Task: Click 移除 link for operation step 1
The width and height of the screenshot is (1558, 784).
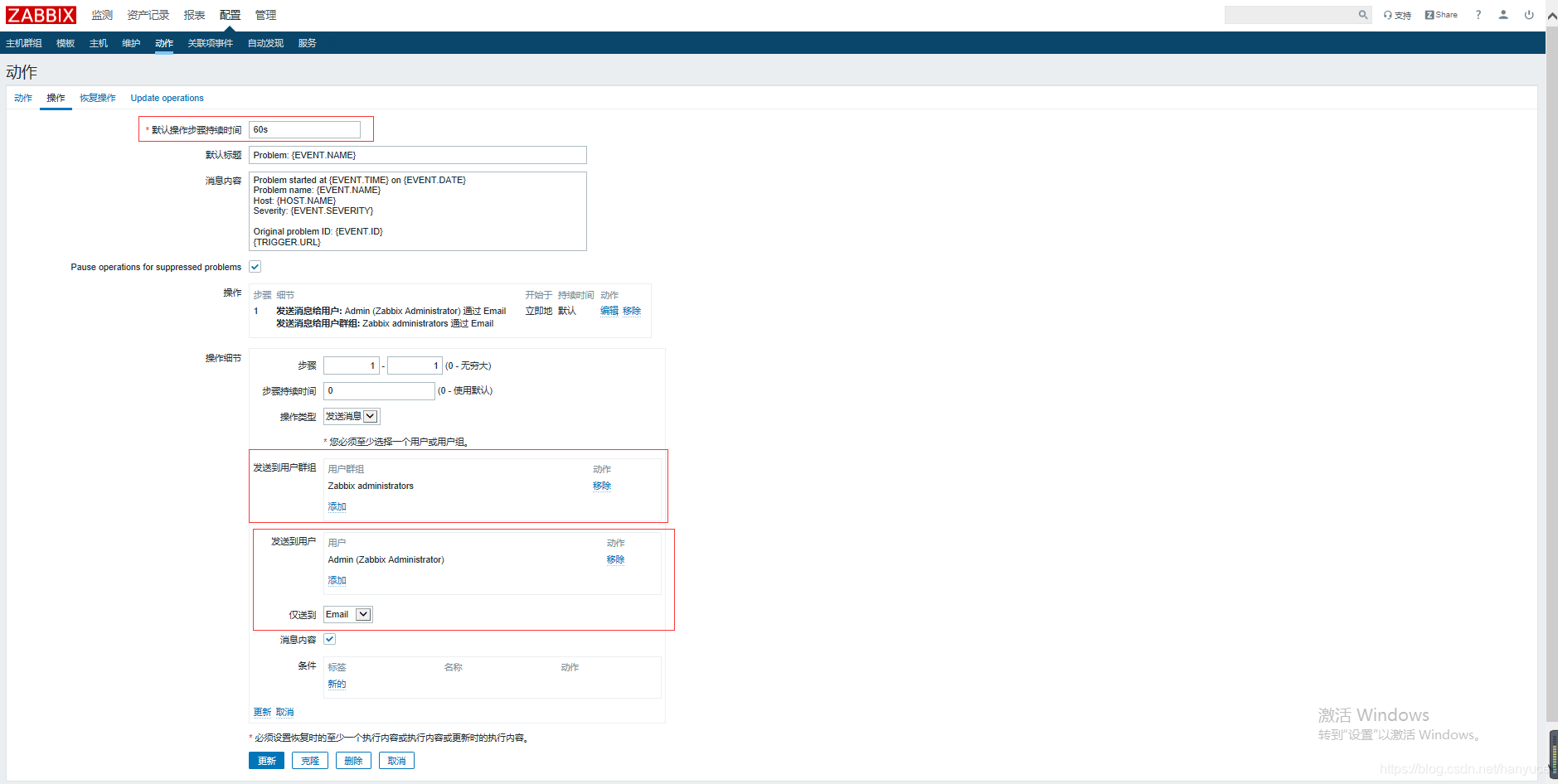Action: pos(632,311)
